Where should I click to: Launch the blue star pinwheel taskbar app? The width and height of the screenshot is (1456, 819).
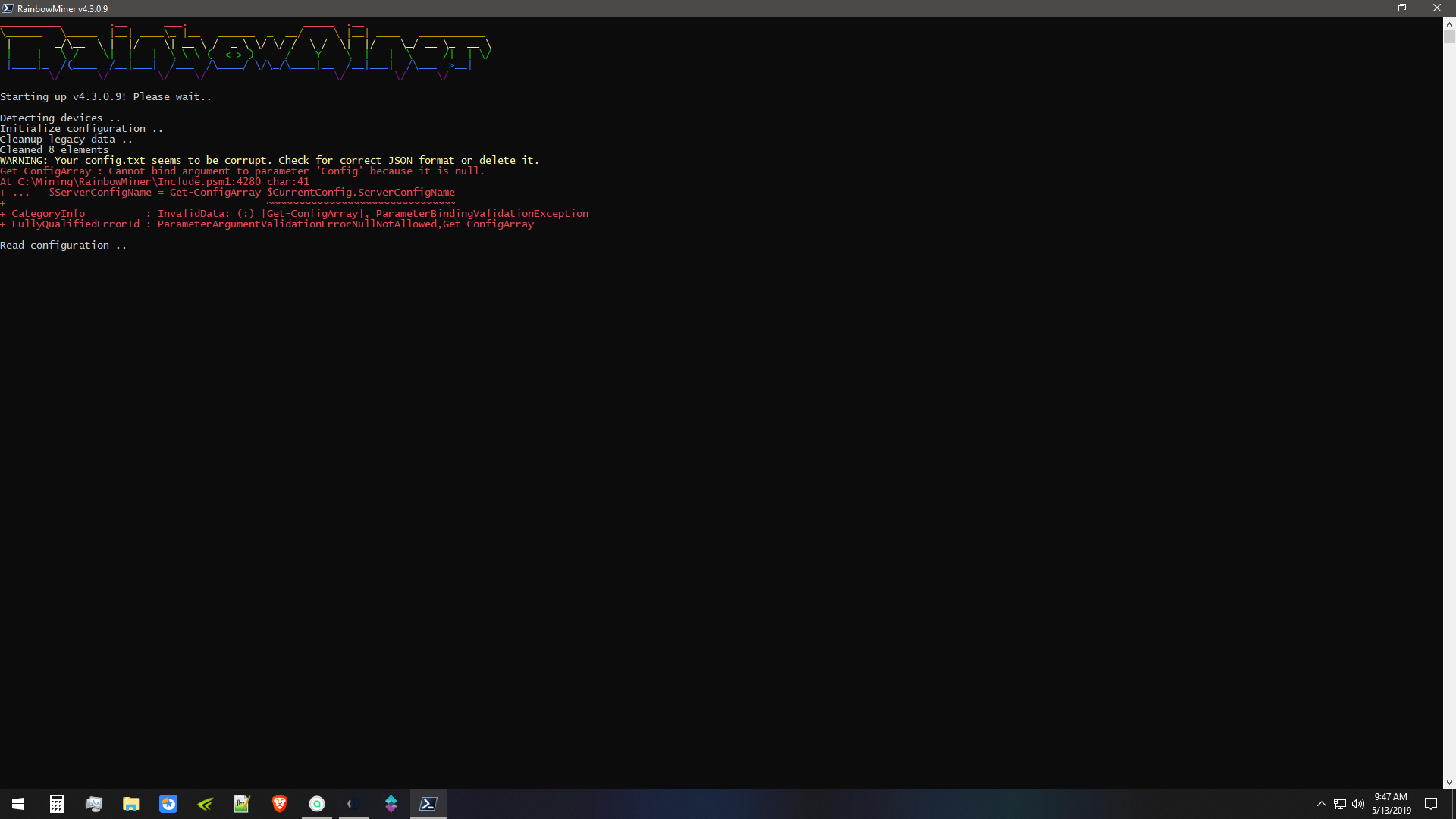[x=168, y=804]
